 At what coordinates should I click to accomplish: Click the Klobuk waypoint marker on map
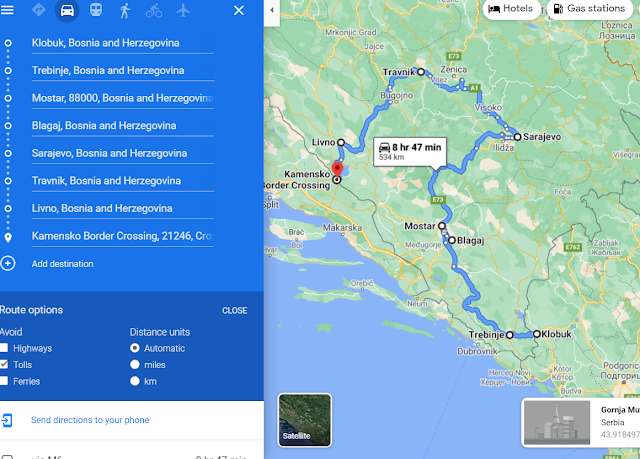[x=537, y=334]
